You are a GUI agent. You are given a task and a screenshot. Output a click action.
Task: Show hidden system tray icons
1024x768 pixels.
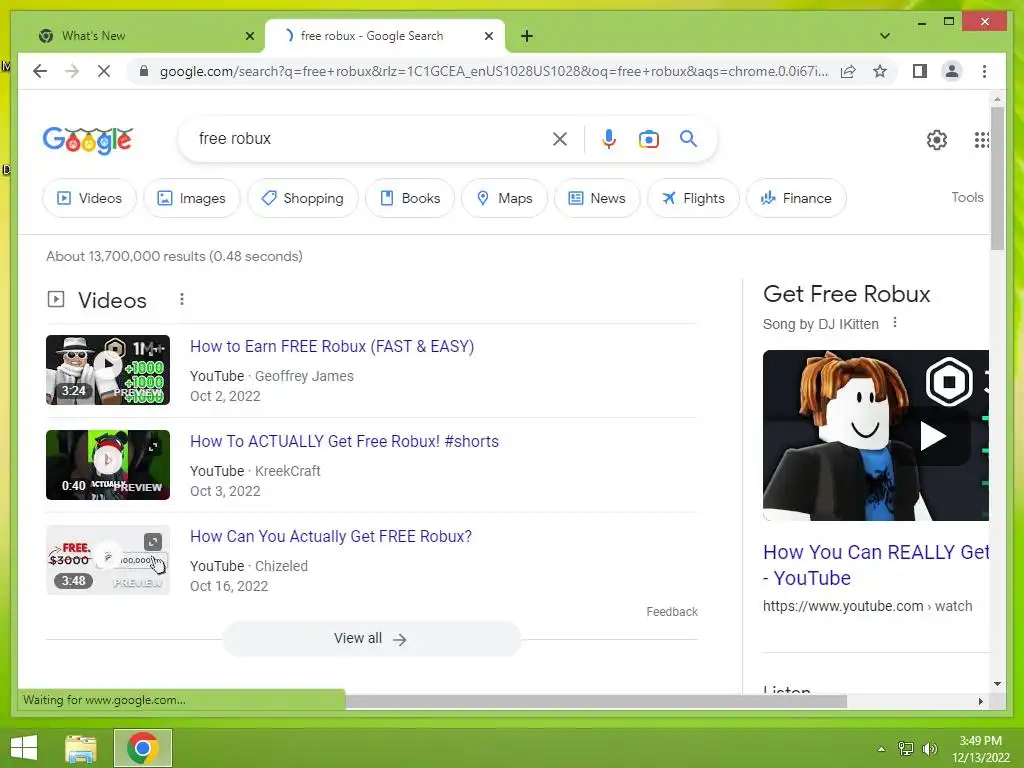[x=881, y=748]
